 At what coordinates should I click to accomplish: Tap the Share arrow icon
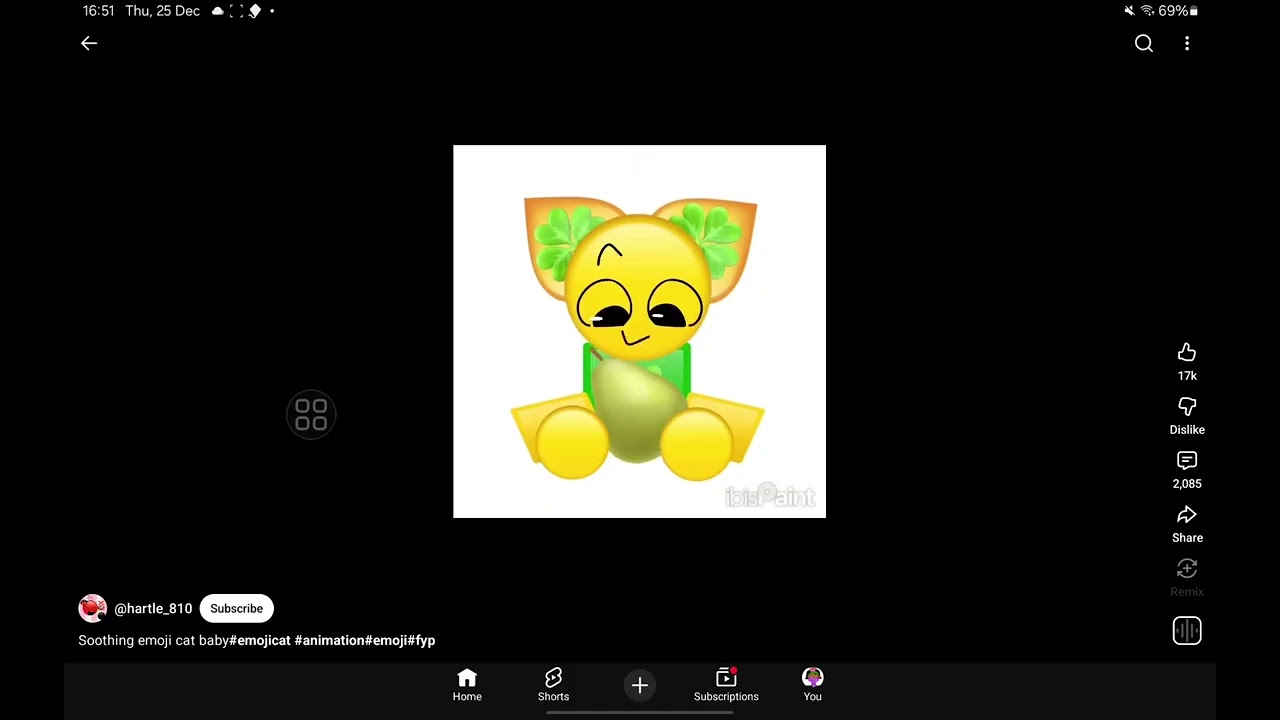1187,514
